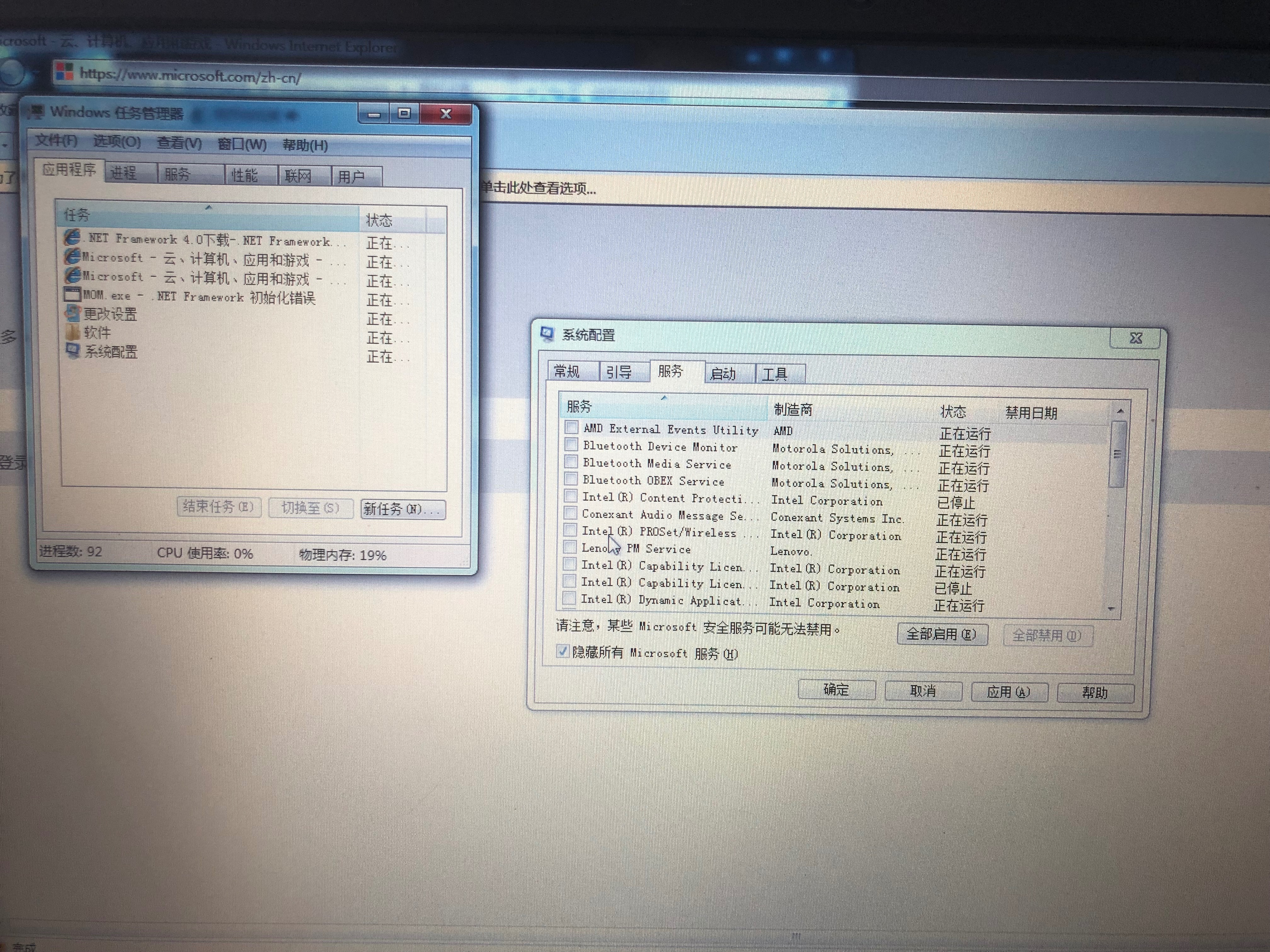Check the Conexant Audio Message service
Image resolution: width=1270 pixels, height=952 pixels.
click(x=570, y=513)
